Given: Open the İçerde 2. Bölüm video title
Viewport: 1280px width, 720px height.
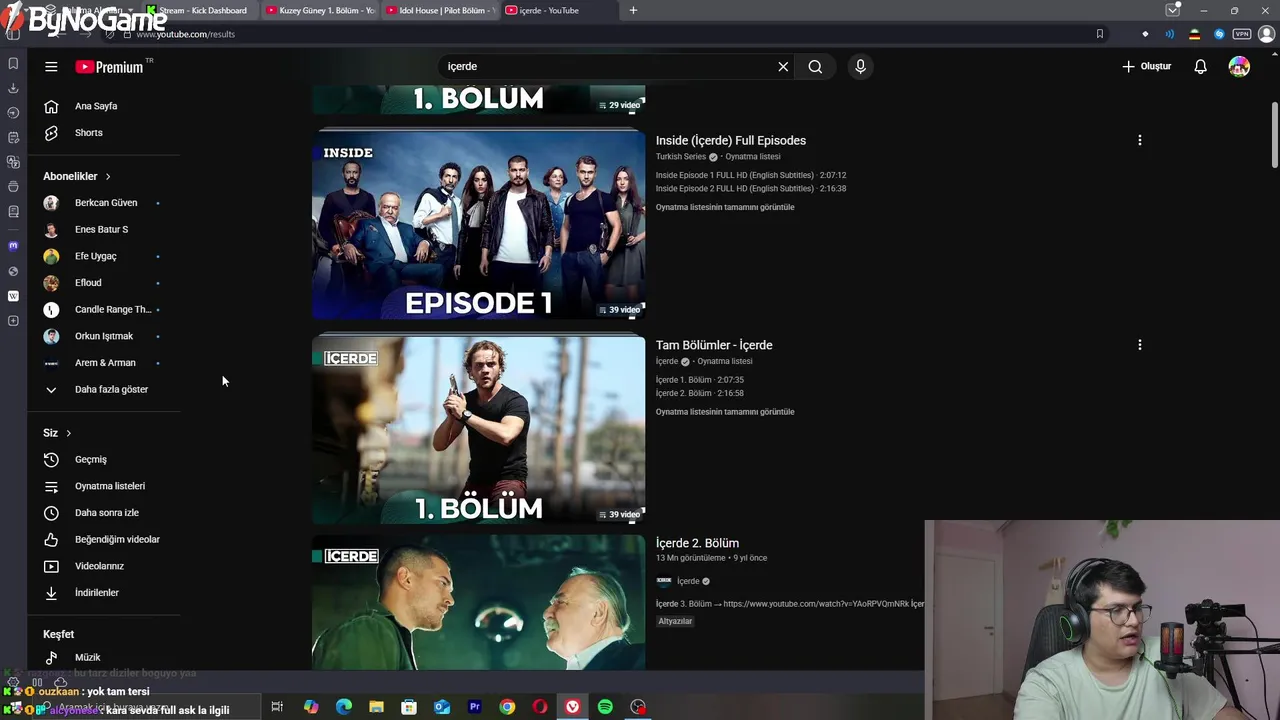Looking at the screenshot, I should tap(697, 543).
